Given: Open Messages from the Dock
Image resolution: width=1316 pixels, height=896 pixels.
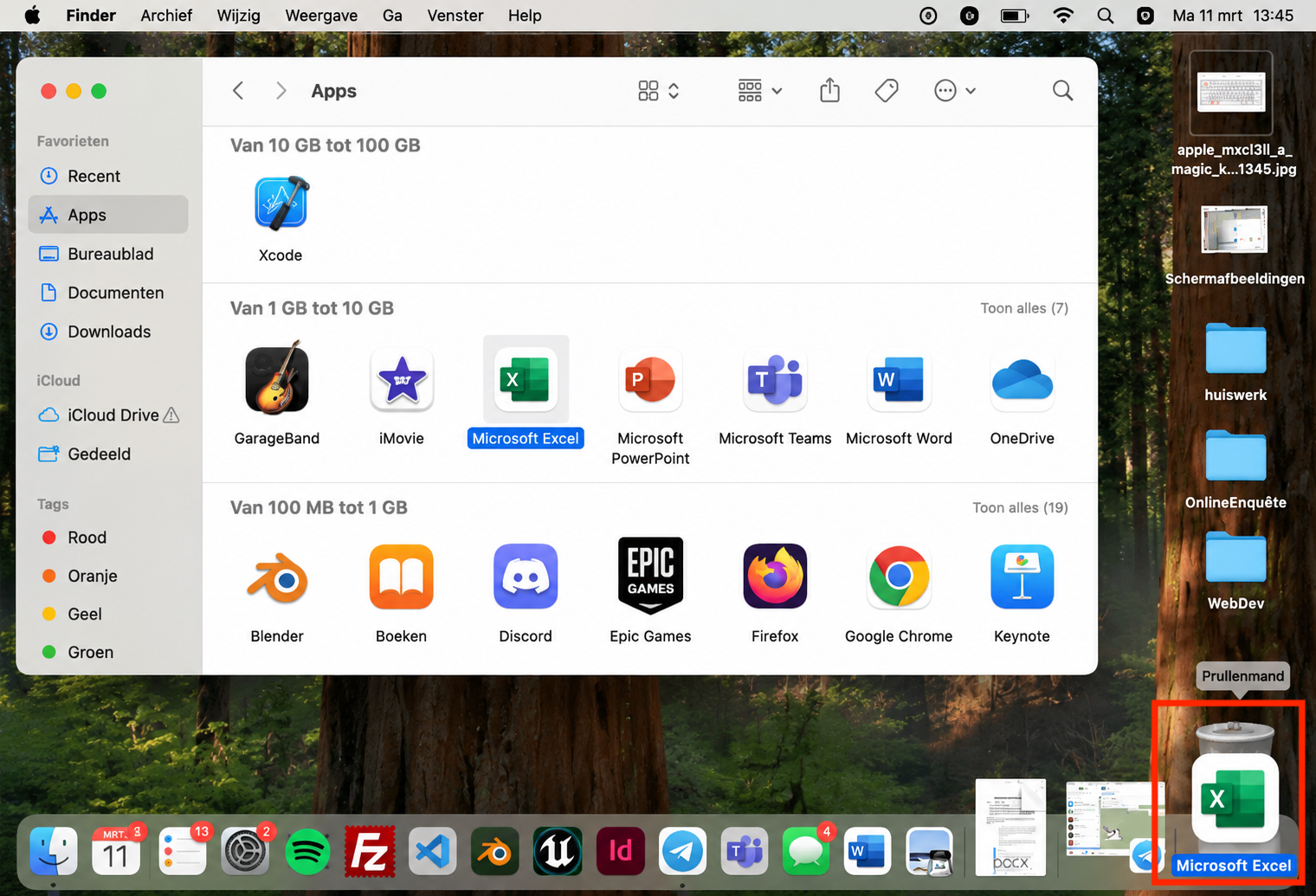Looking at the screenshot, I should (807, 852).
